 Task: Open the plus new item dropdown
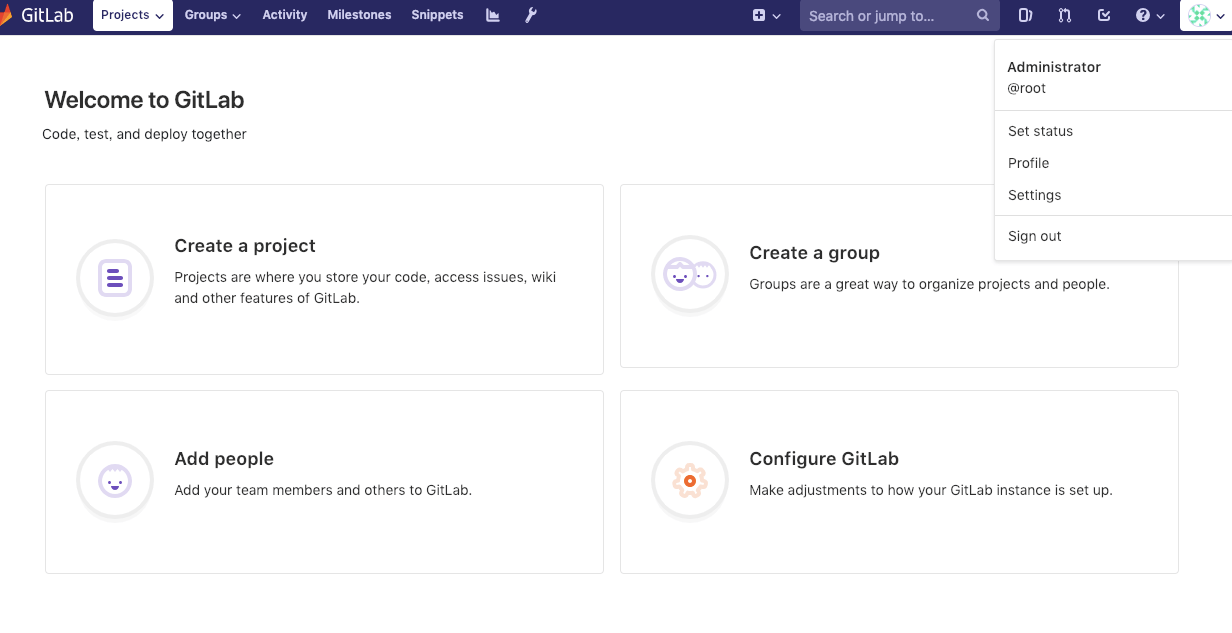click(766, 15)
